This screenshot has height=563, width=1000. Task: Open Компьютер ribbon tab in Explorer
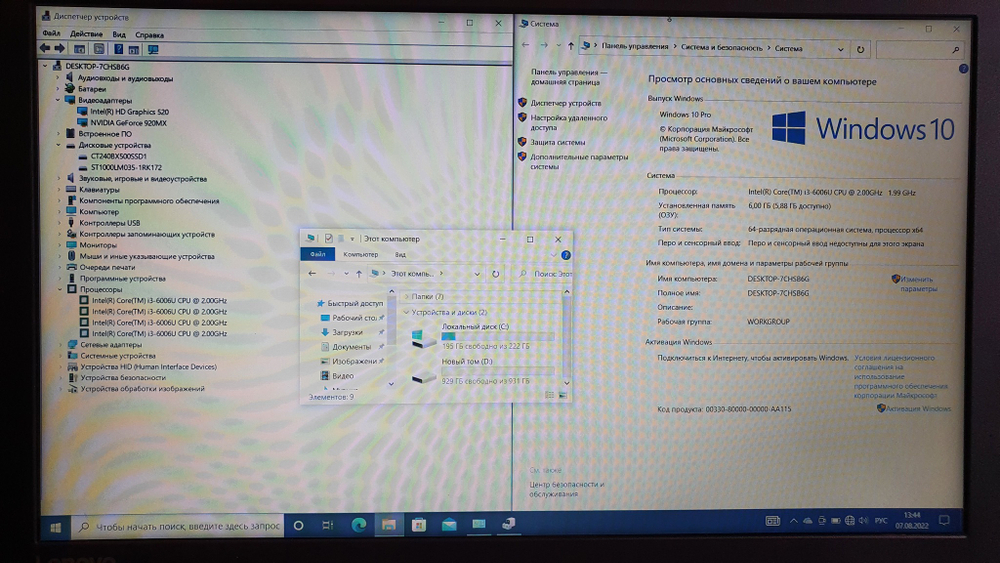(360, 254)
